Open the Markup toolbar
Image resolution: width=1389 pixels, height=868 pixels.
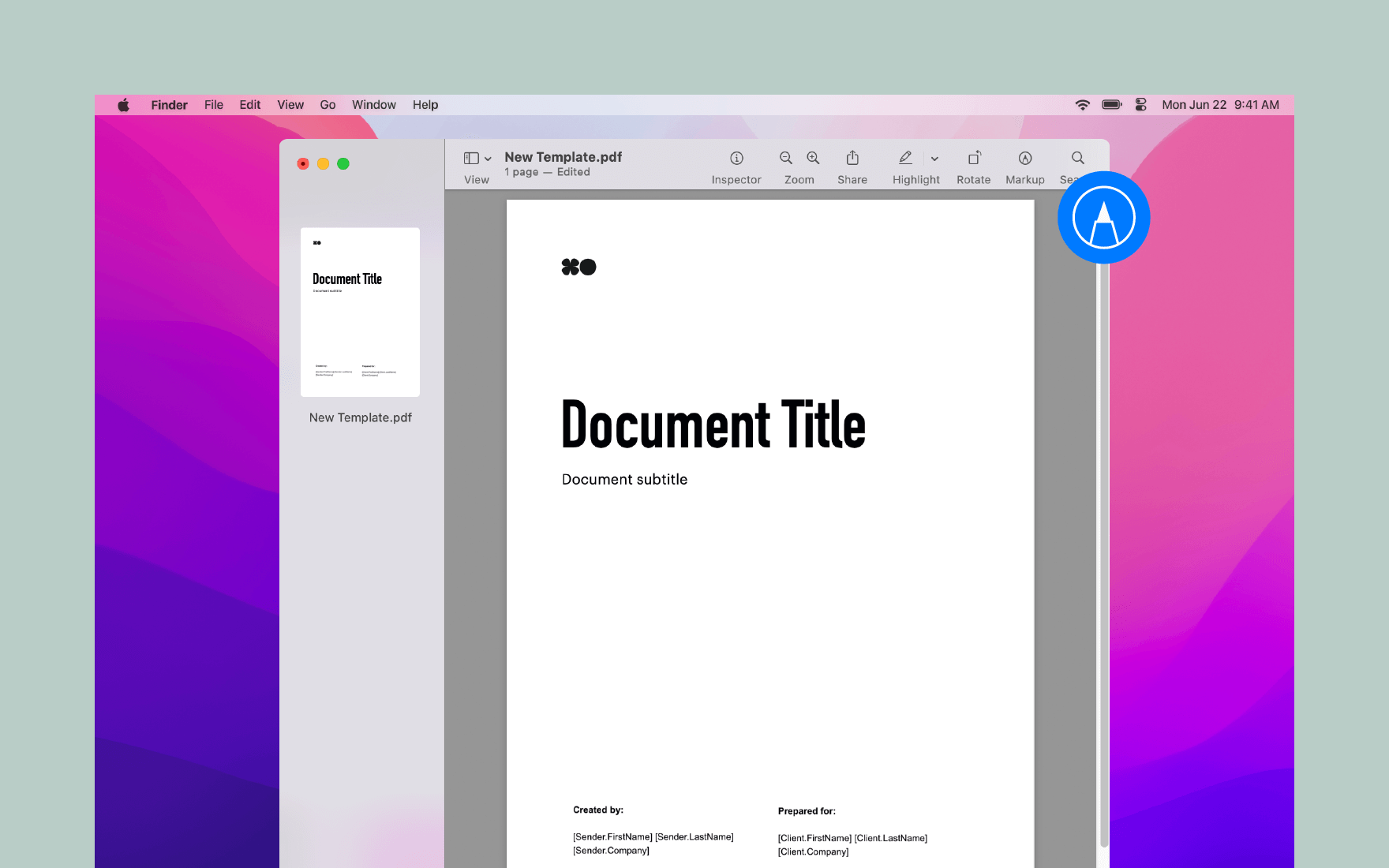pos(1024,158)
